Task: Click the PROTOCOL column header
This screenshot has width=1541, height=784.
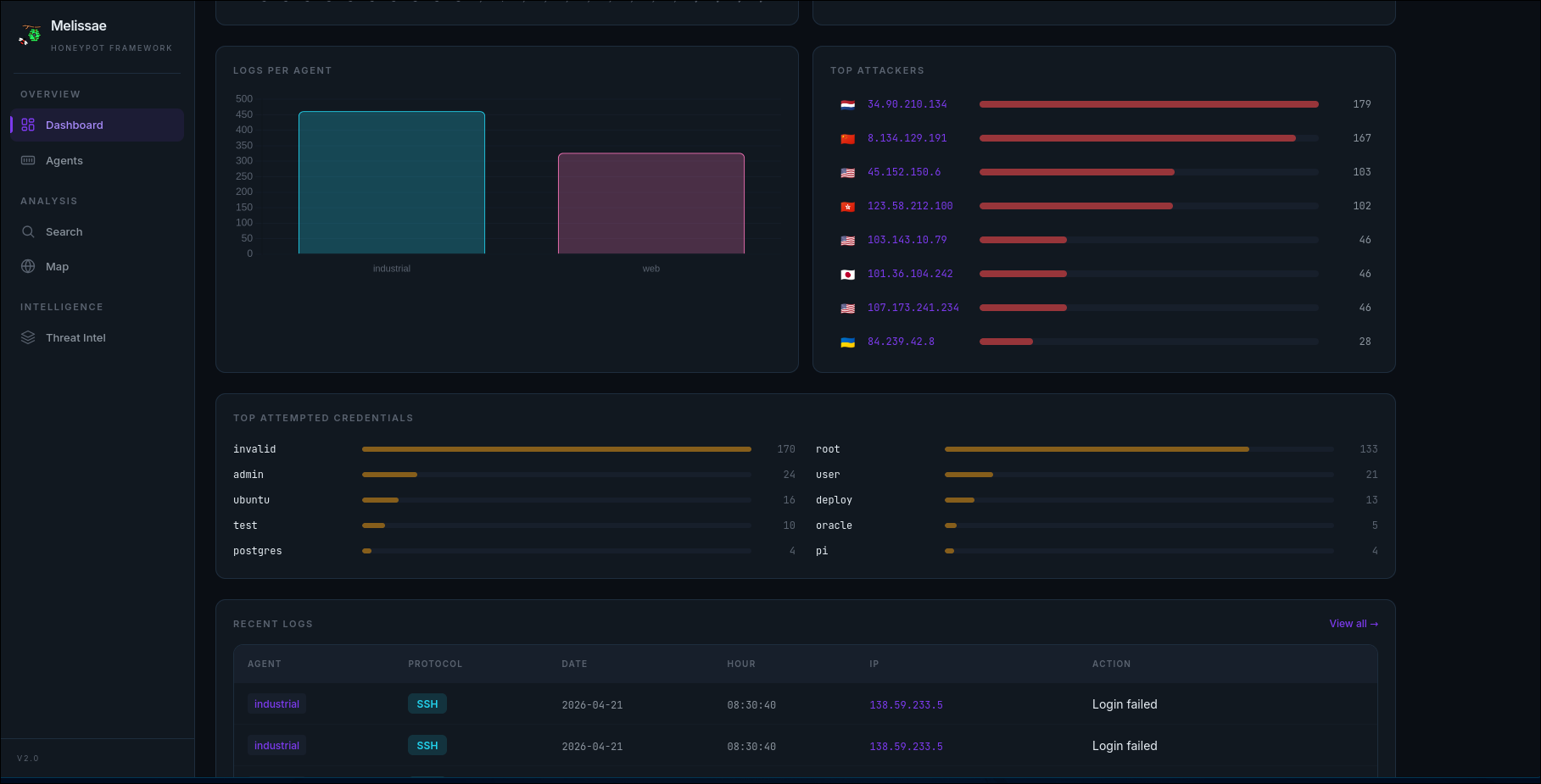Action: pyautogui.click(x=435, y=664)
